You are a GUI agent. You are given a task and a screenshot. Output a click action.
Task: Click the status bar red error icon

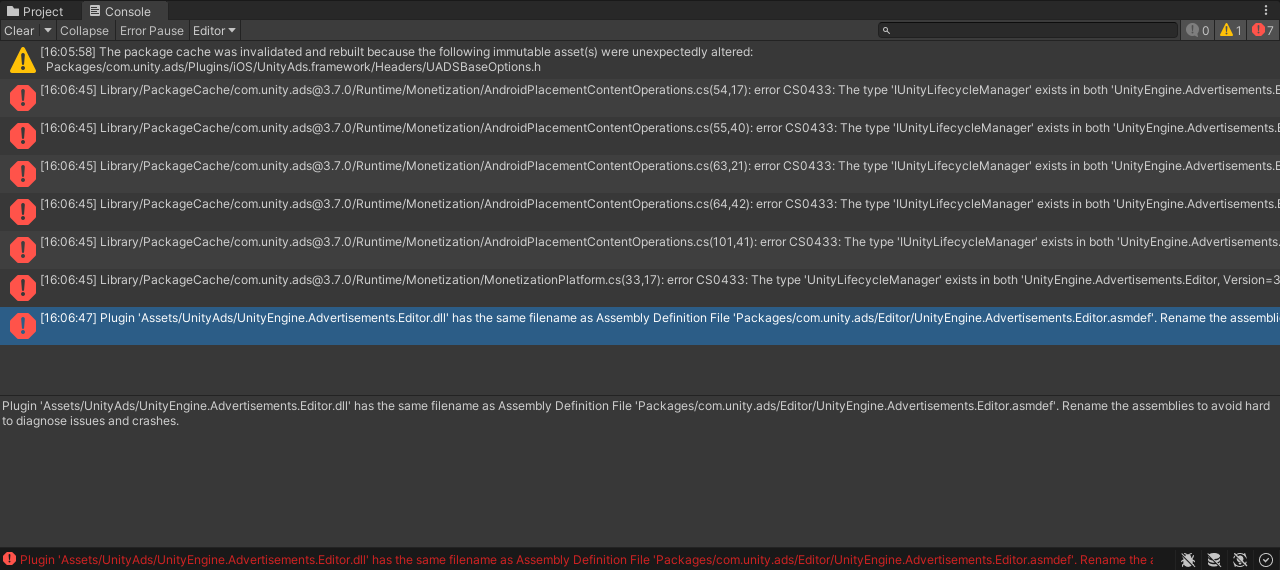(9, 560)
